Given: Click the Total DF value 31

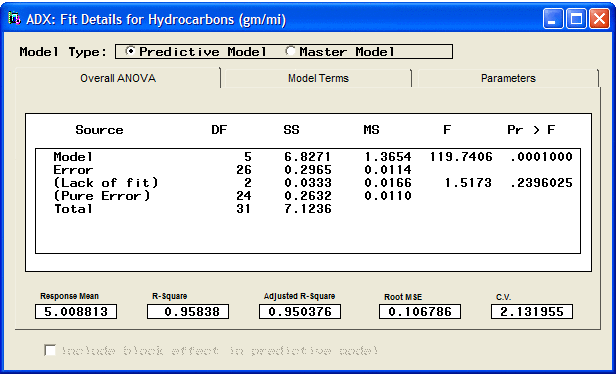Looking at the screenshot, I should [x=244, y=209].
